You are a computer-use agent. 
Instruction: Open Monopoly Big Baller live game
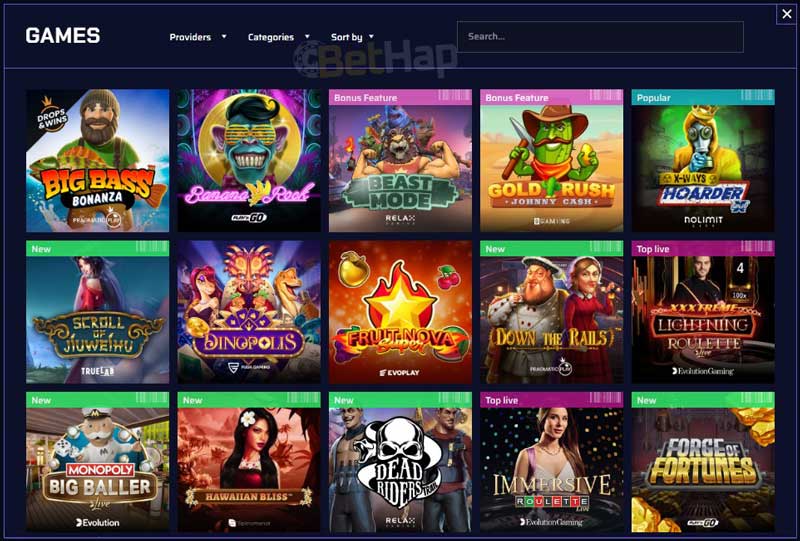point(97,462)
